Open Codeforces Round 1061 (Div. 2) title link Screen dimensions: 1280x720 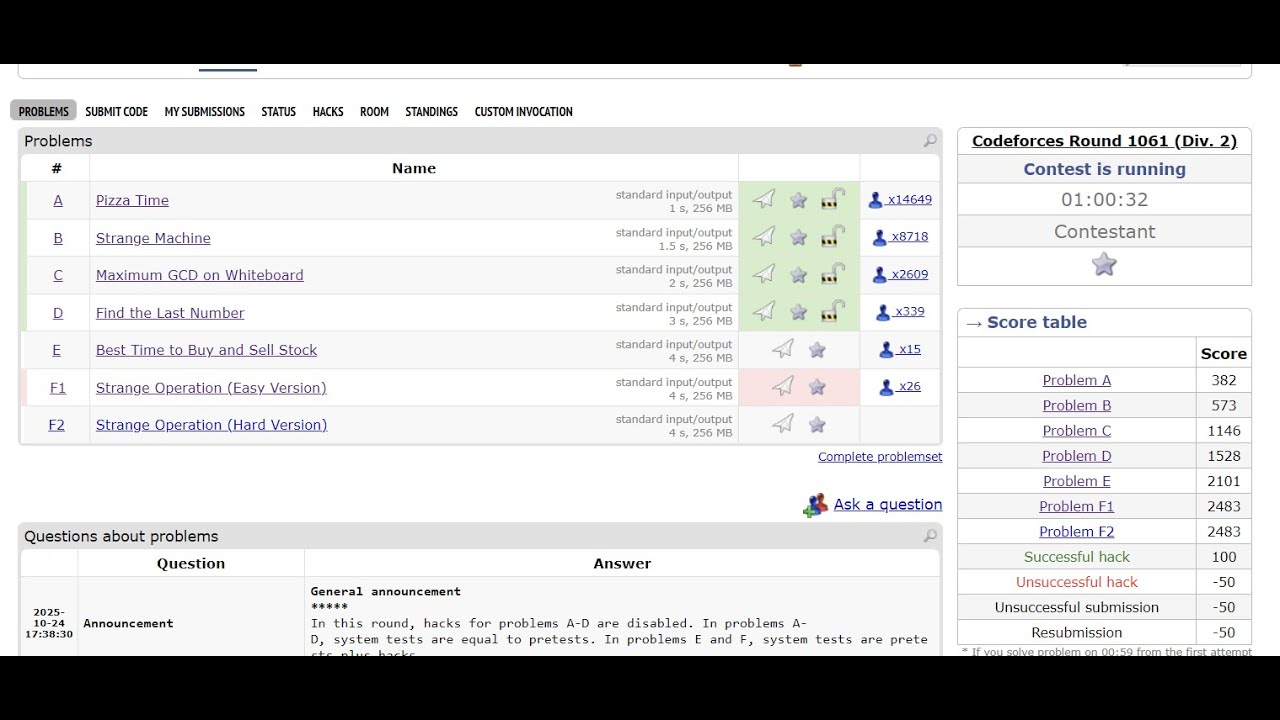[1104, 141]
